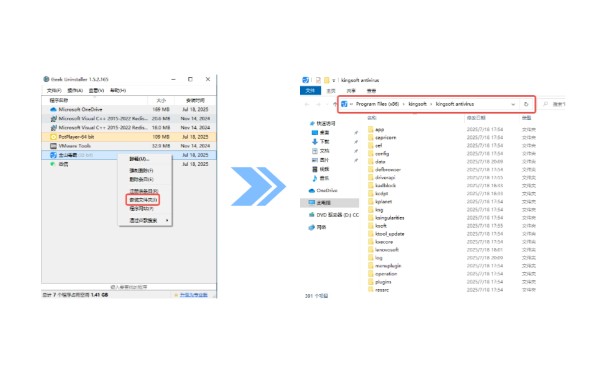Screen dimensions: 600x373
Task: Expand the search-via-Google submenu arrow
Action: tap(167, 220)
